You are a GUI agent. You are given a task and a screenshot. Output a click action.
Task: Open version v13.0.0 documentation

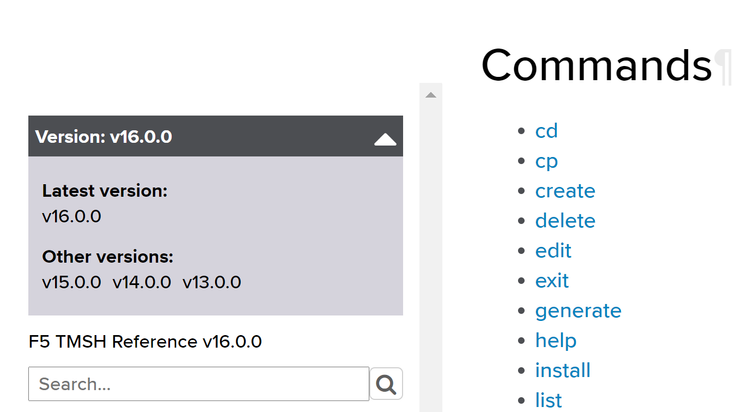point(212,282)
